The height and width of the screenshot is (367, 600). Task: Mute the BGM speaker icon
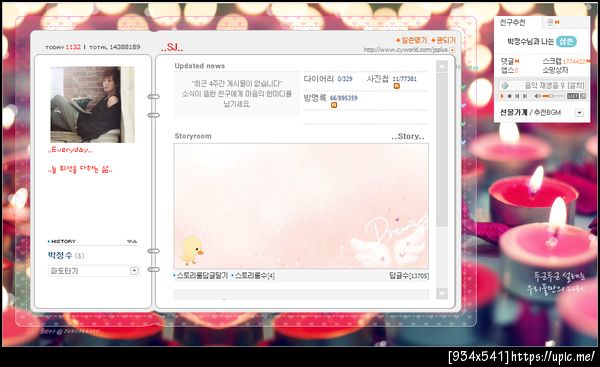coord(537,96)
